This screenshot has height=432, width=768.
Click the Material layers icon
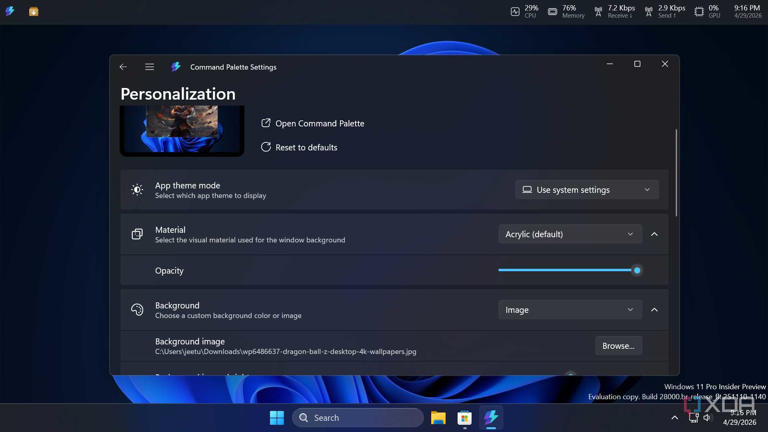(137, 234)
